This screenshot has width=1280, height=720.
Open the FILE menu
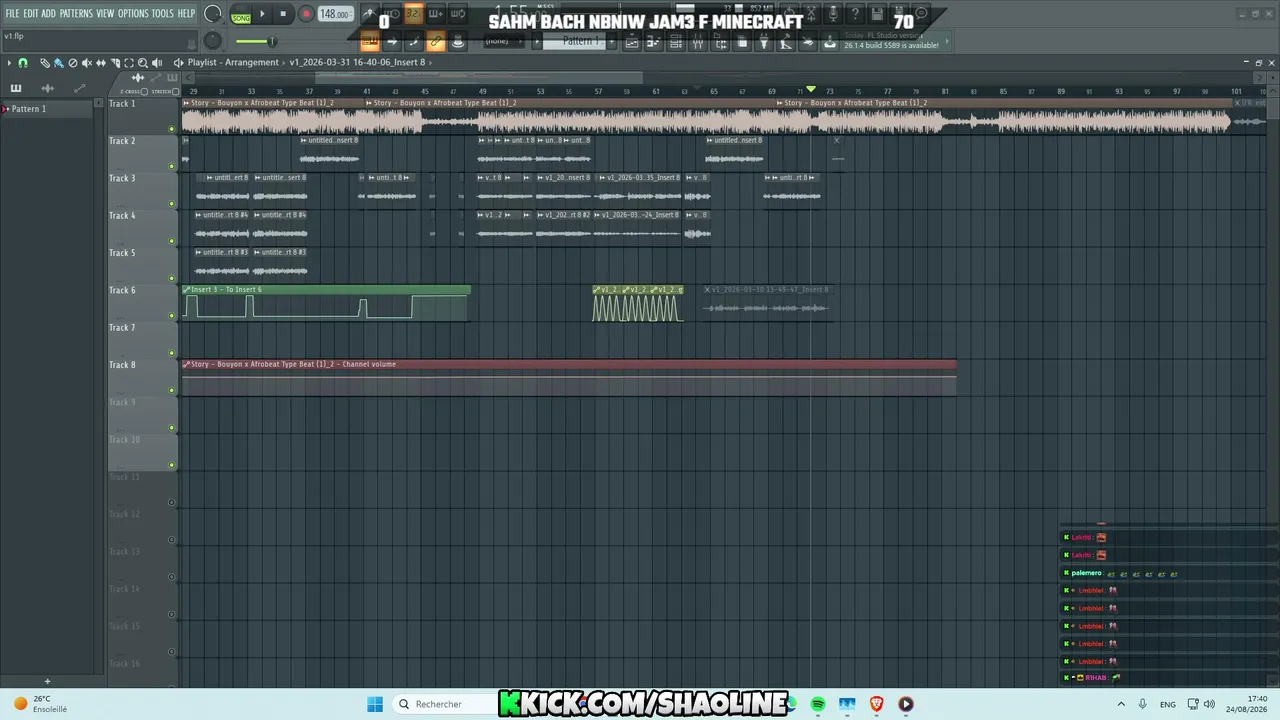click(12, 14)
